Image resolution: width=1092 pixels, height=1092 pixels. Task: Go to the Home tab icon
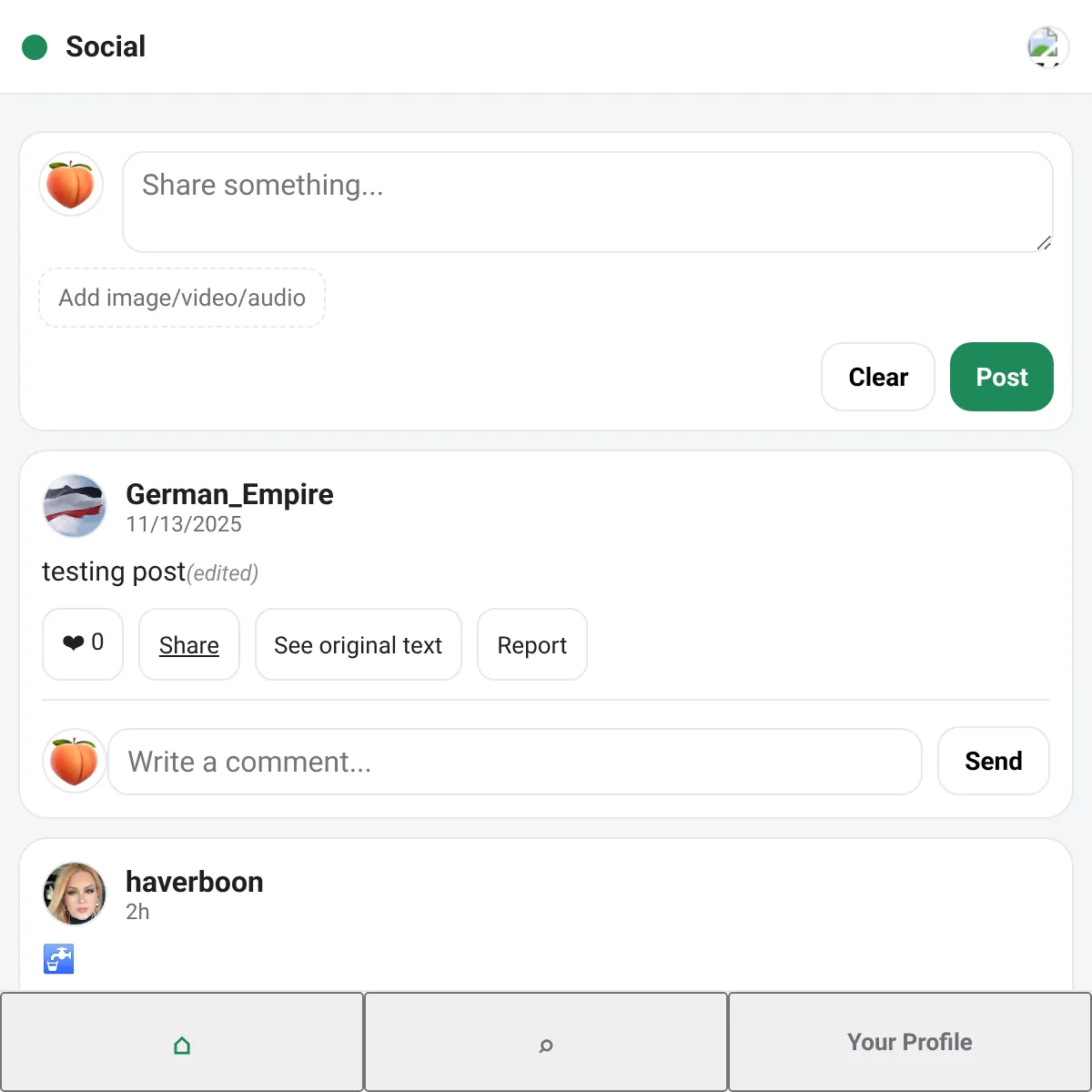click(182, 1043)
